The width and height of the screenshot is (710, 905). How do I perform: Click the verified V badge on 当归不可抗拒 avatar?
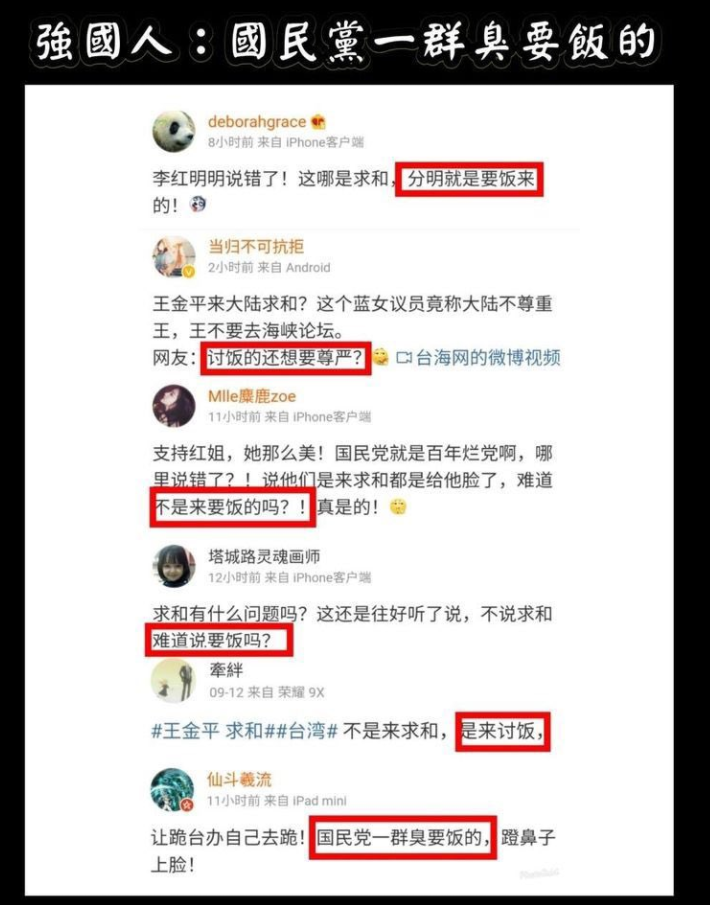[189, 271]
